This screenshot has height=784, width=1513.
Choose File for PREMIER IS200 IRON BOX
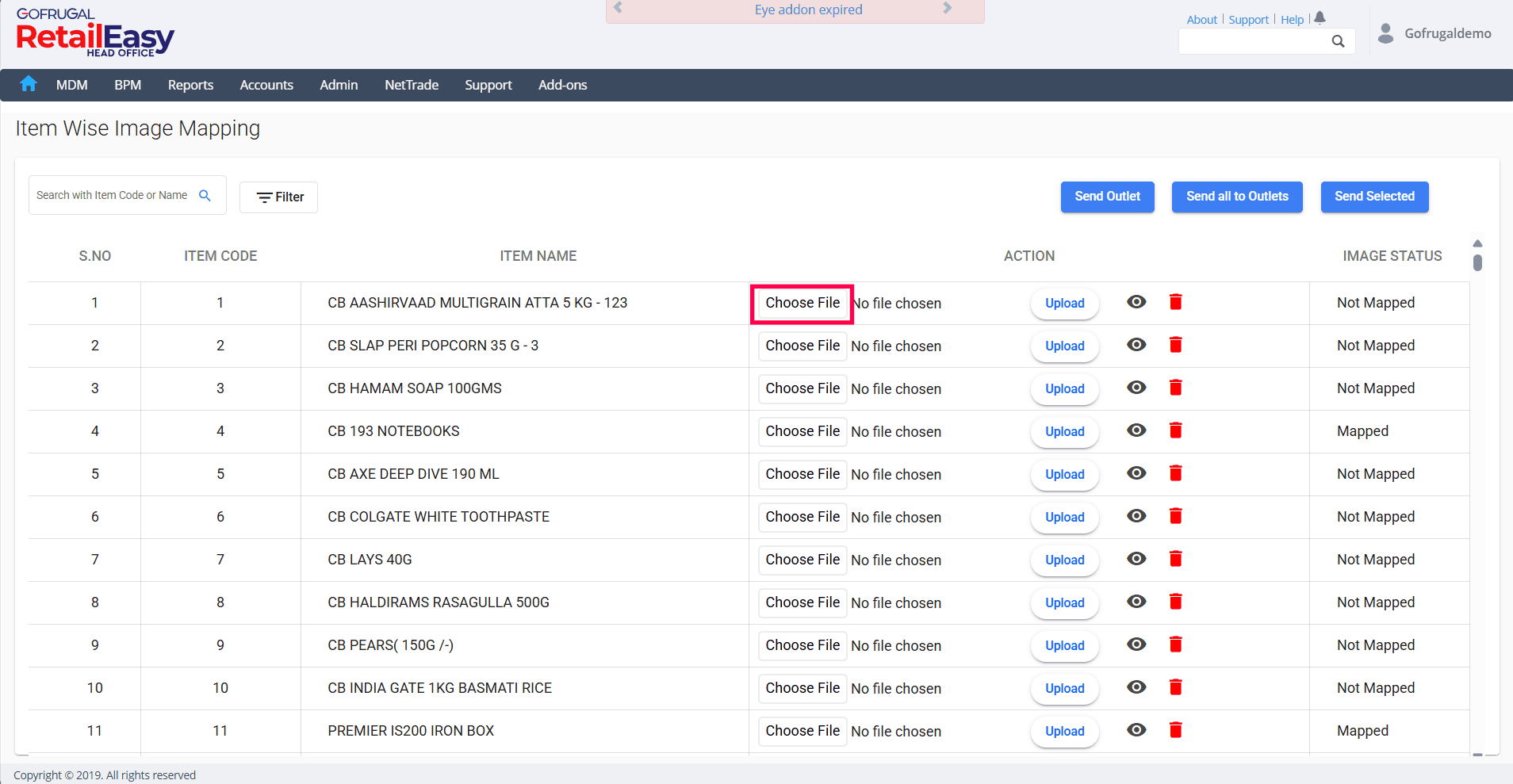tap(802, 731)
